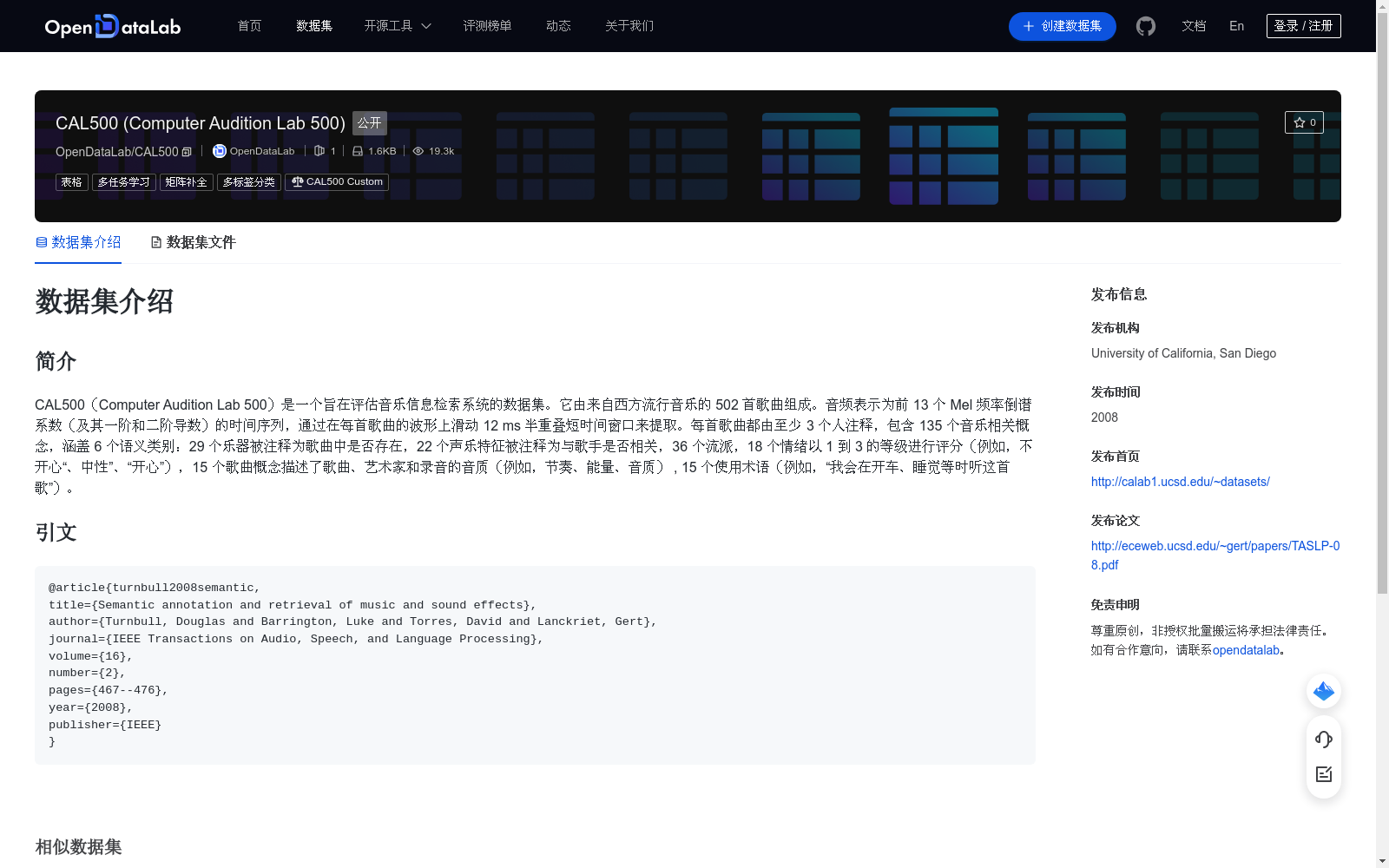Open 关于我们 in the navigation
1389x868 pixels.
coord(629,26)
